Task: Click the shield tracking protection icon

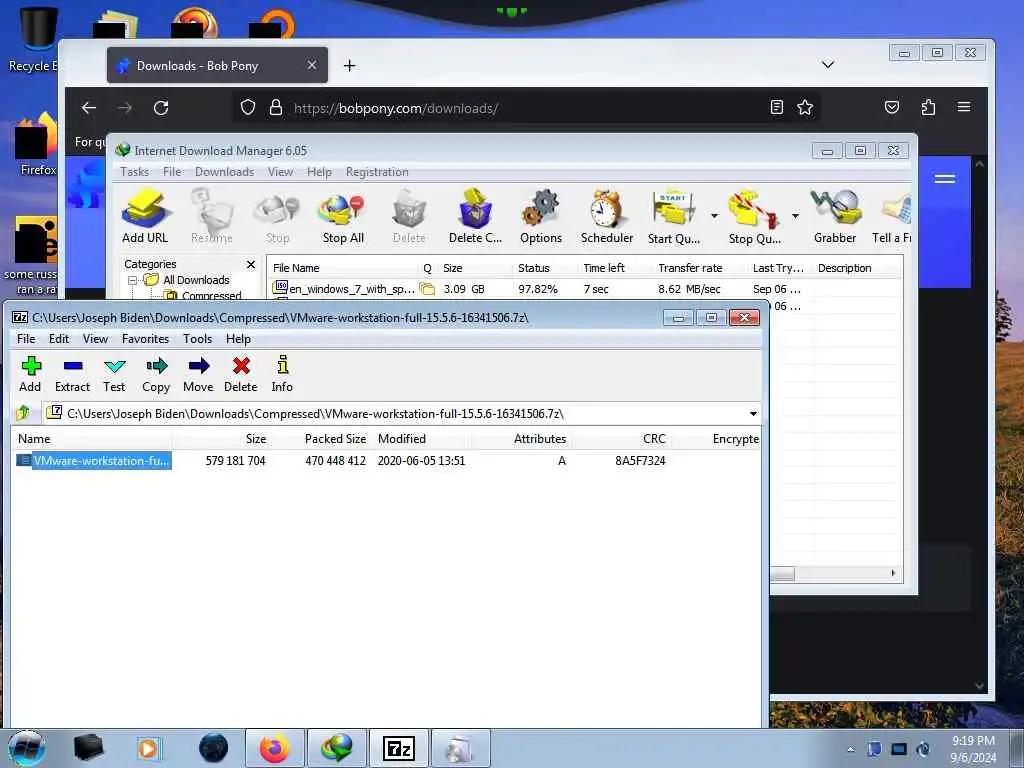Action: coord(248,107)
